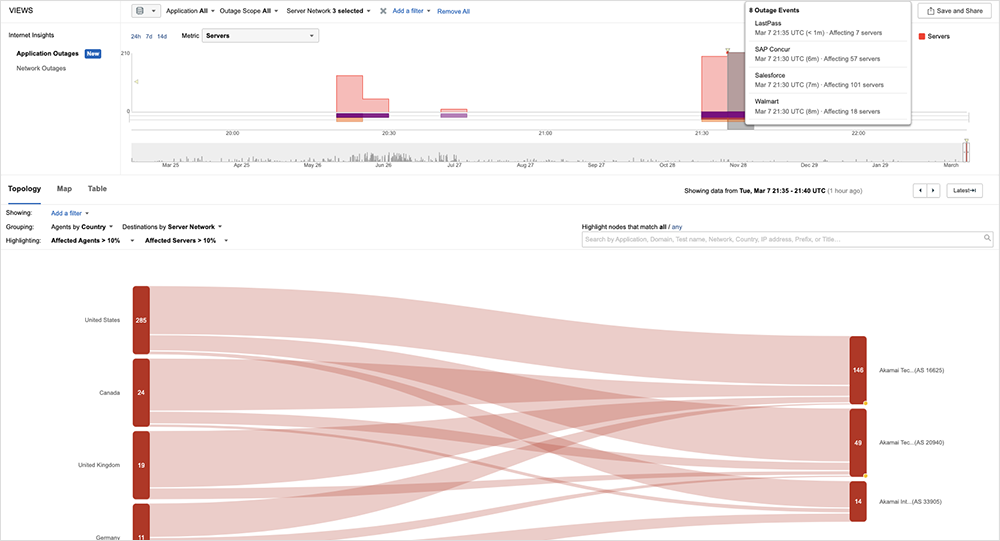This screenshot has height=541, width=1000.
Task: Click the next time interval arrow
Action: pyautogui.click(x=933, y=190)
